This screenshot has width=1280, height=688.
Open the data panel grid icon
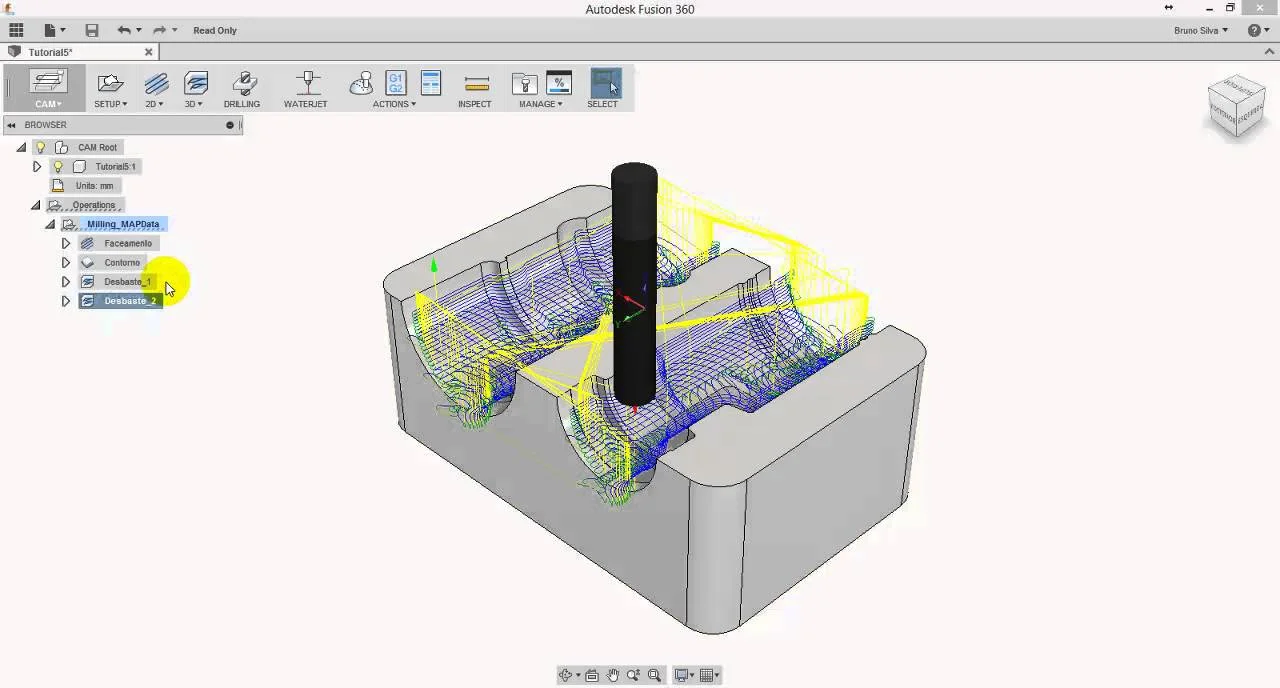pyautogui.click(x=16, y=30)
